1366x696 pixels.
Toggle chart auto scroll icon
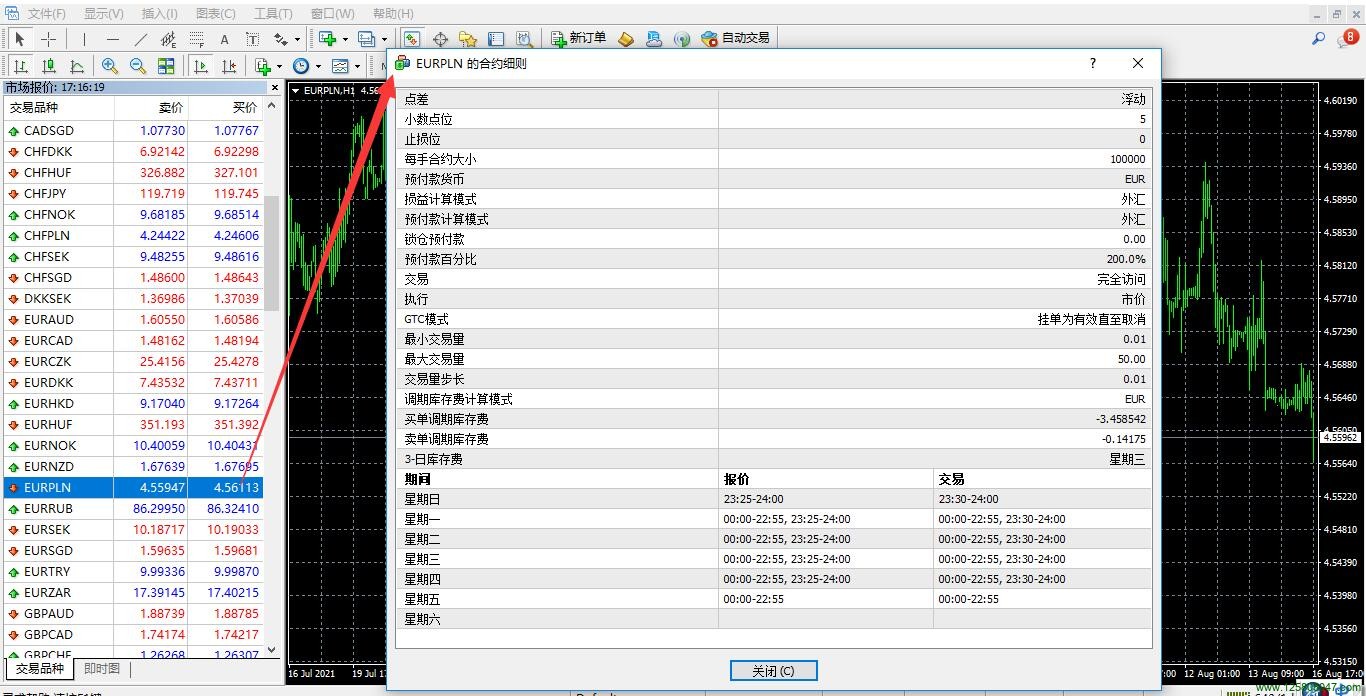[201, 66]
